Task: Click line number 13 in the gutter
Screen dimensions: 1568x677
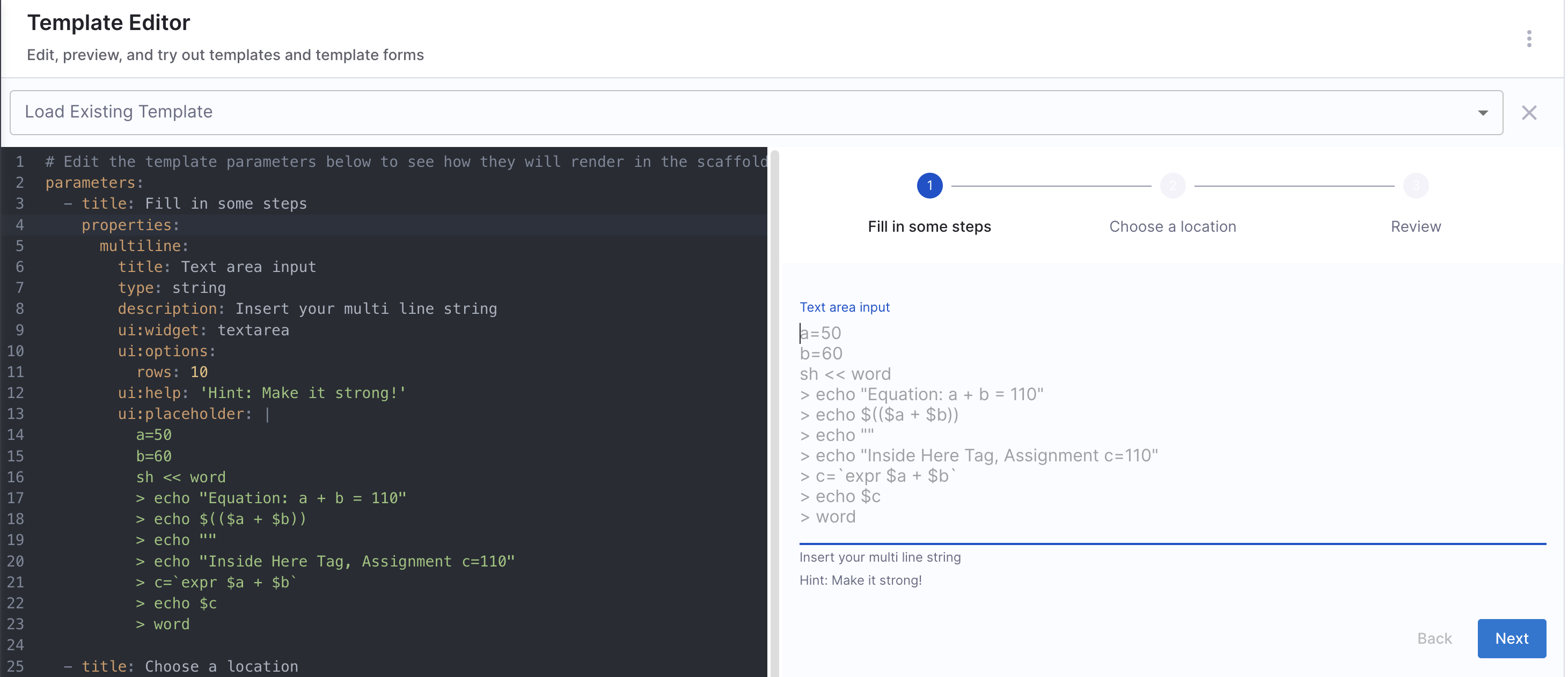Action: pos(16,414)
